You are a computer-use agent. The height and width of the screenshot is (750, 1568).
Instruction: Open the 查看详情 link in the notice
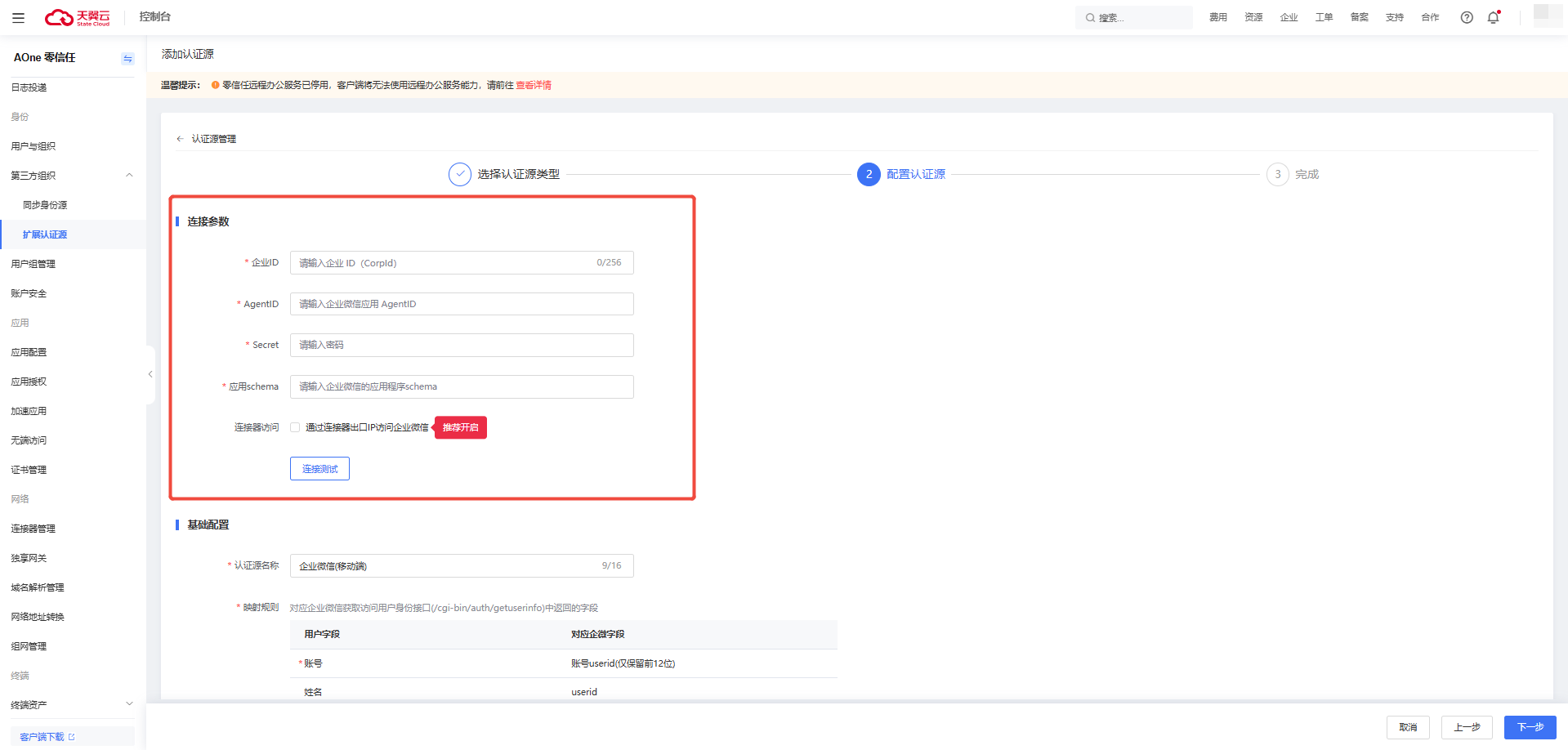[x=534, y=85]
